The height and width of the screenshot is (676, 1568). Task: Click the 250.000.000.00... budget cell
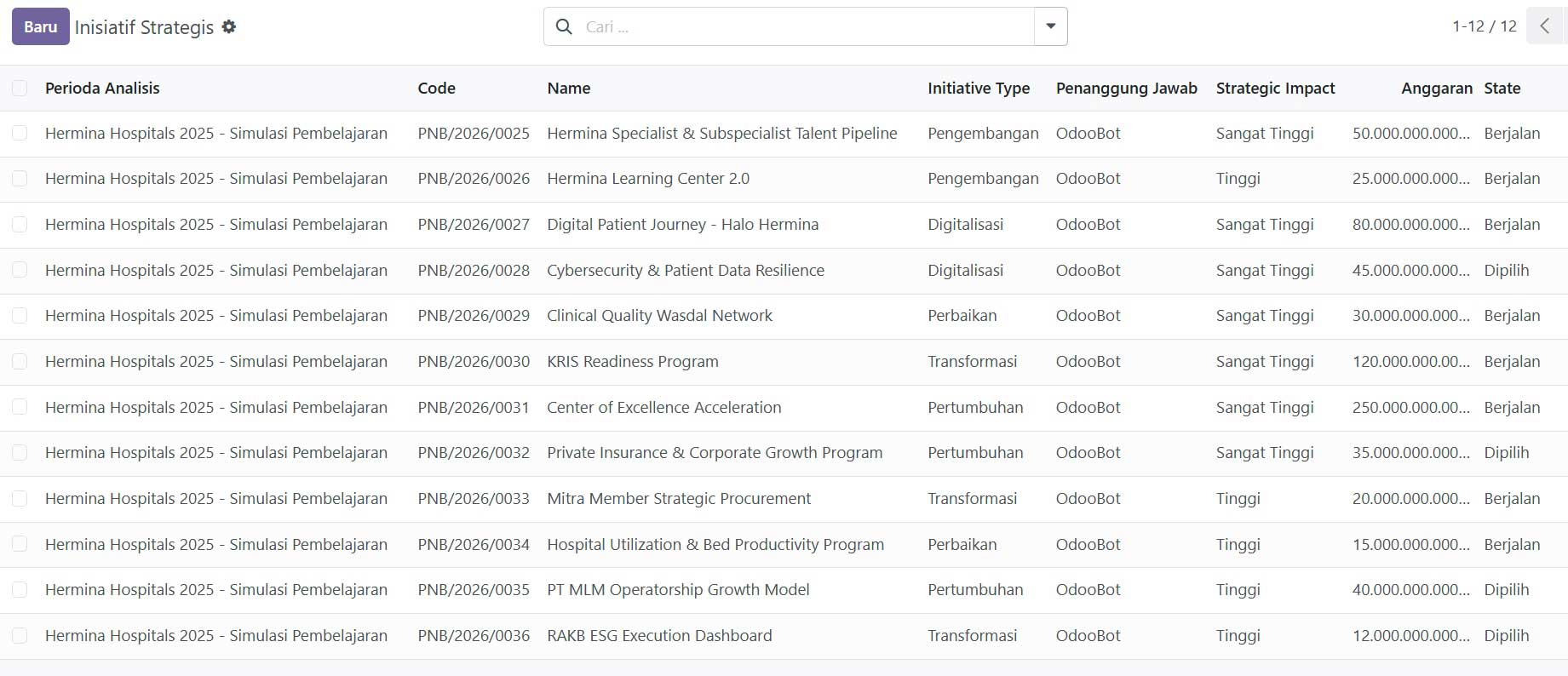pyautogui.click(x=1411, y=407)
